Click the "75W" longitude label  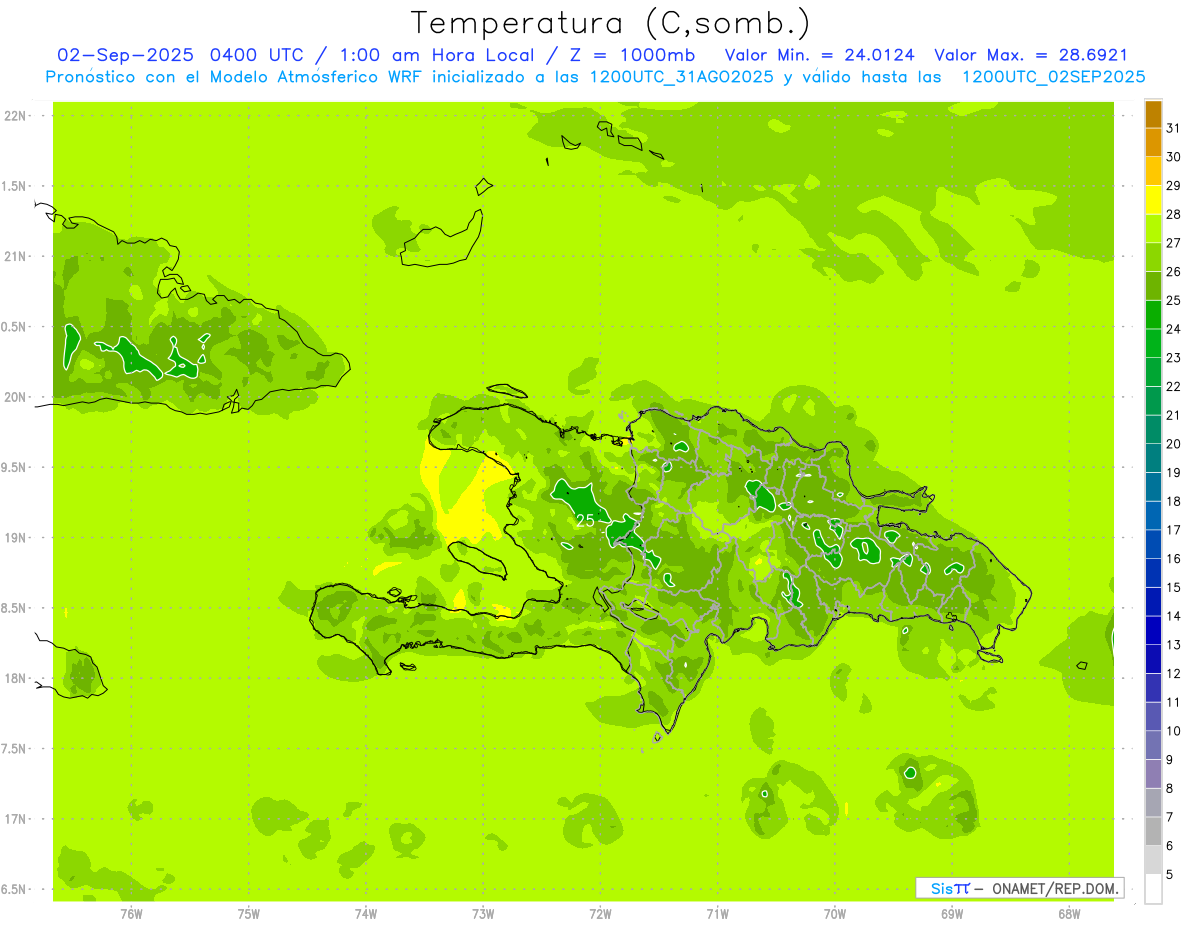249,913
